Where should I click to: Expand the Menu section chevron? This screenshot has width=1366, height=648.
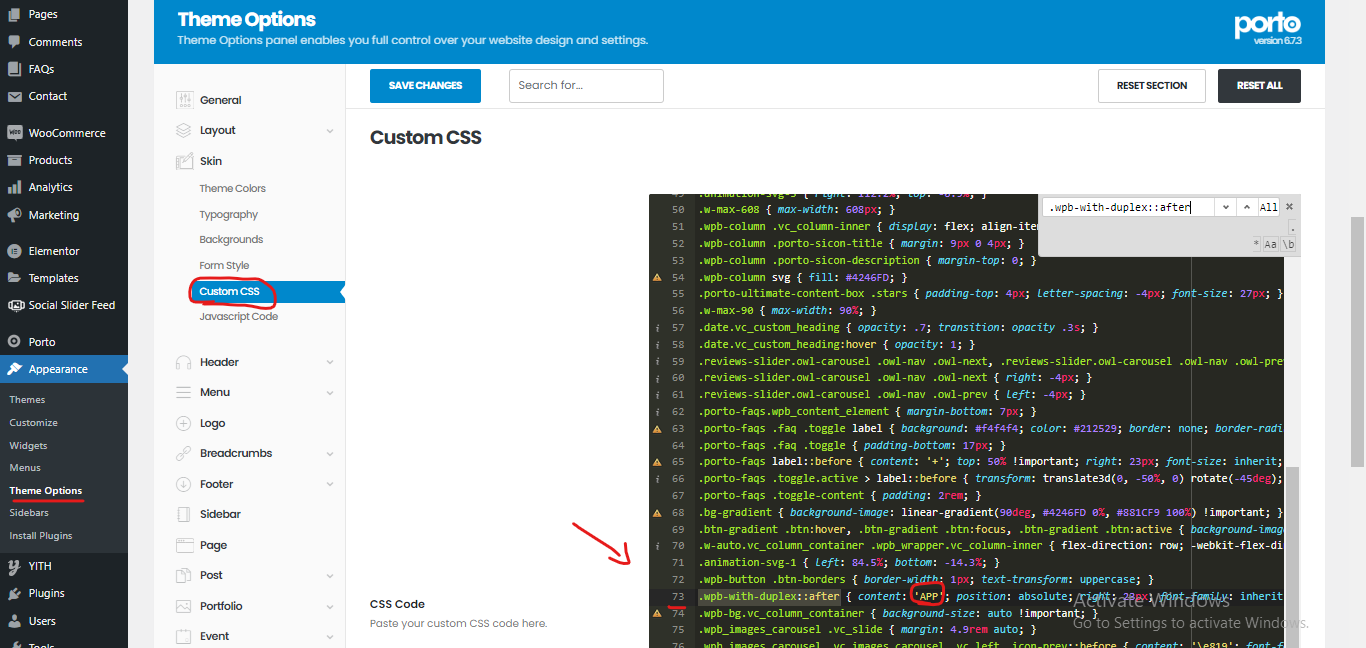[x=330, y=393]
